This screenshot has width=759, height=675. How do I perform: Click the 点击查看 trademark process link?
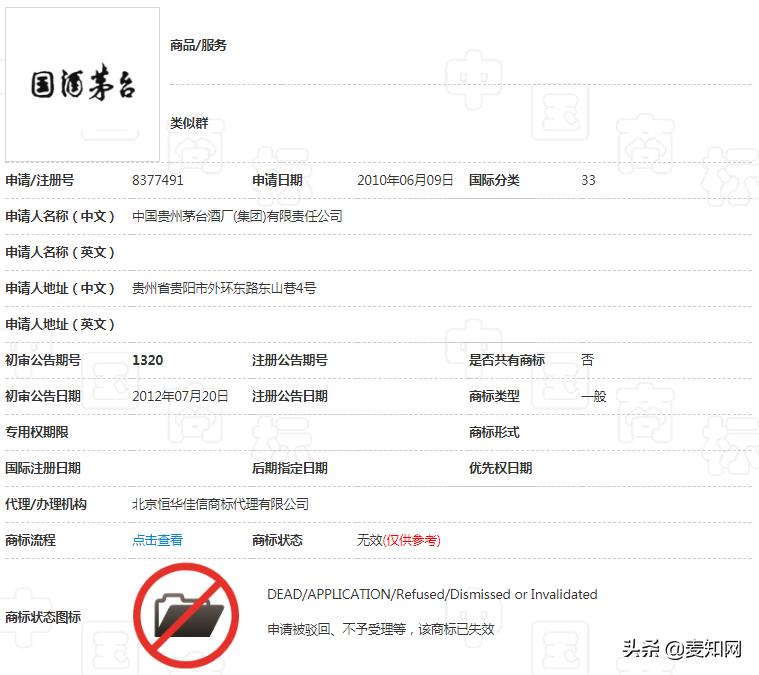pos(157,540)
